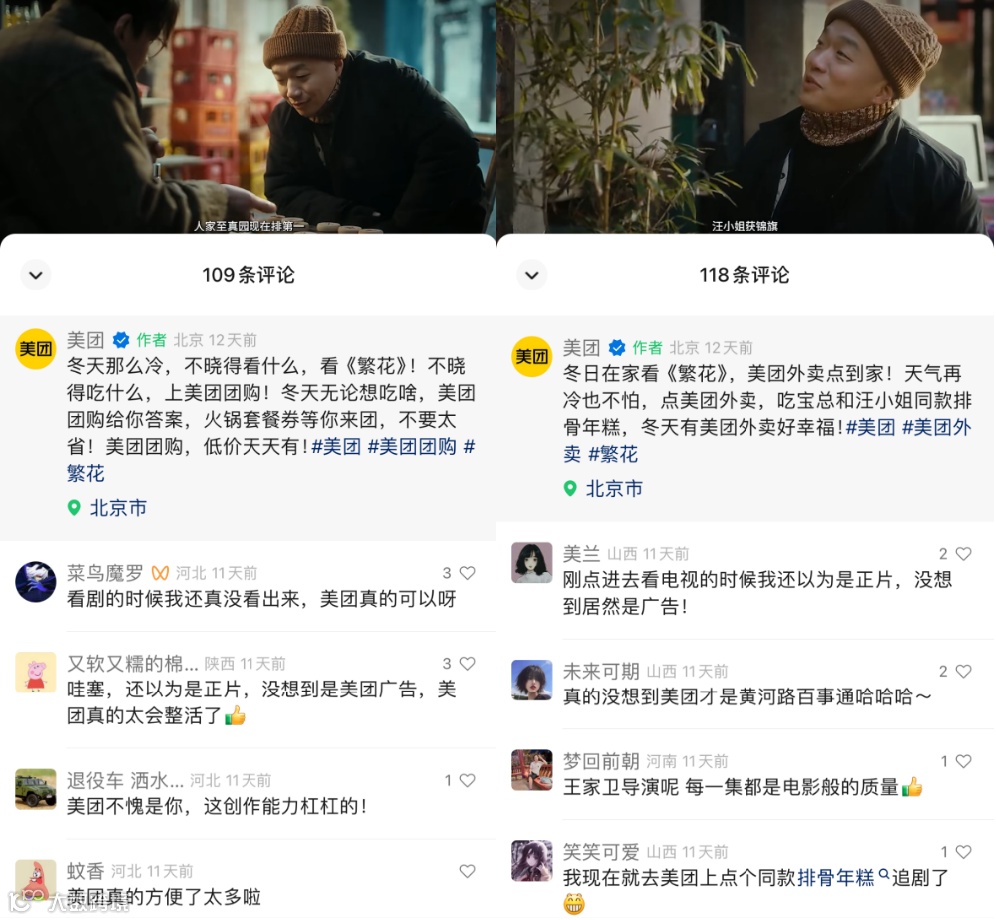Tap heart on 梦回前朝's comment
Screen dimensions: 996x920
point(964,761)
